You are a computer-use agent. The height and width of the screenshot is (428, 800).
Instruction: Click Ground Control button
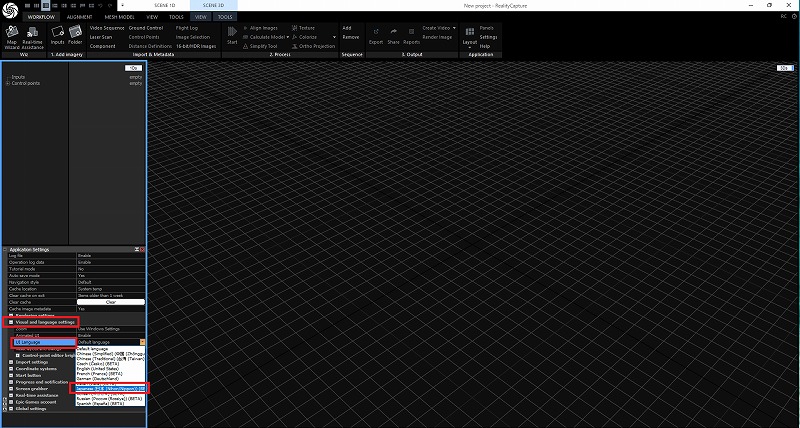pyautogui.click(x=146, y=28)
